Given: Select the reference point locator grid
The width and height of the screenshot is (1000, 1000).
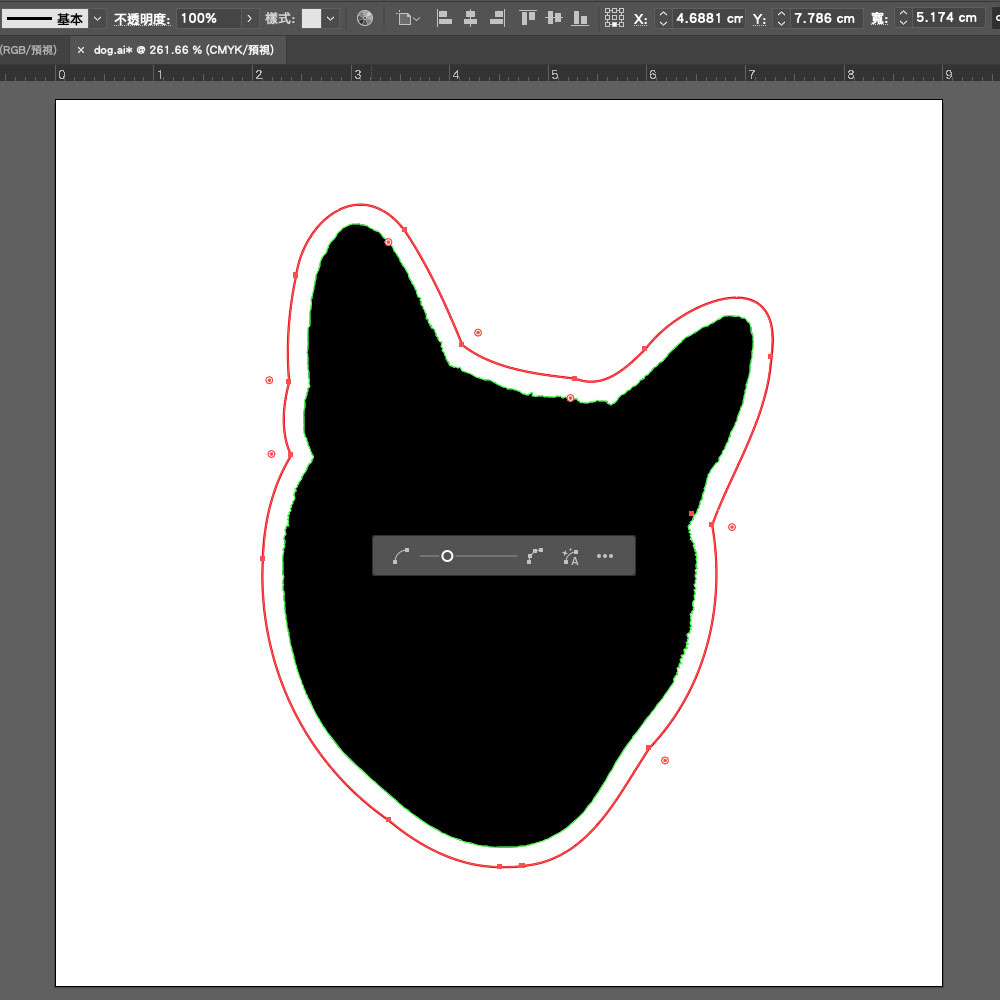Looking at the screenshot, I should pyautogui.click(x=615, y=18).
